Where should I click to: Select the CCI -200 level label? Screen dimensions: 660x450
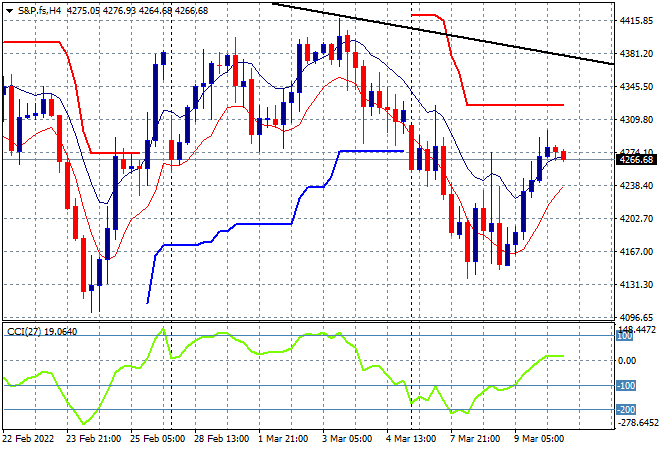626,409
